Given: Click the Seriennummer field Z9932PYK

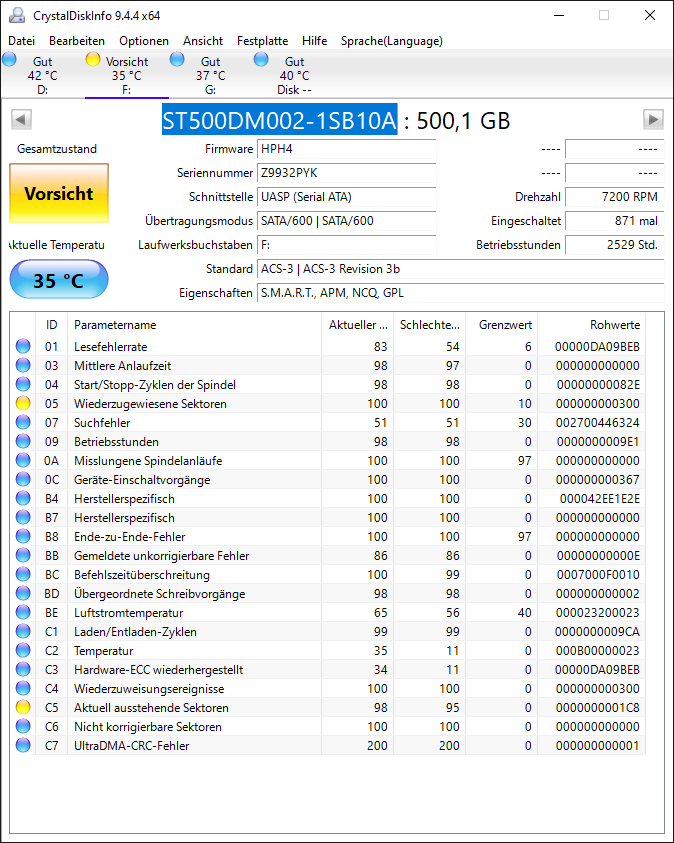Looking at the screenshot, I should (x=347, y=173).
